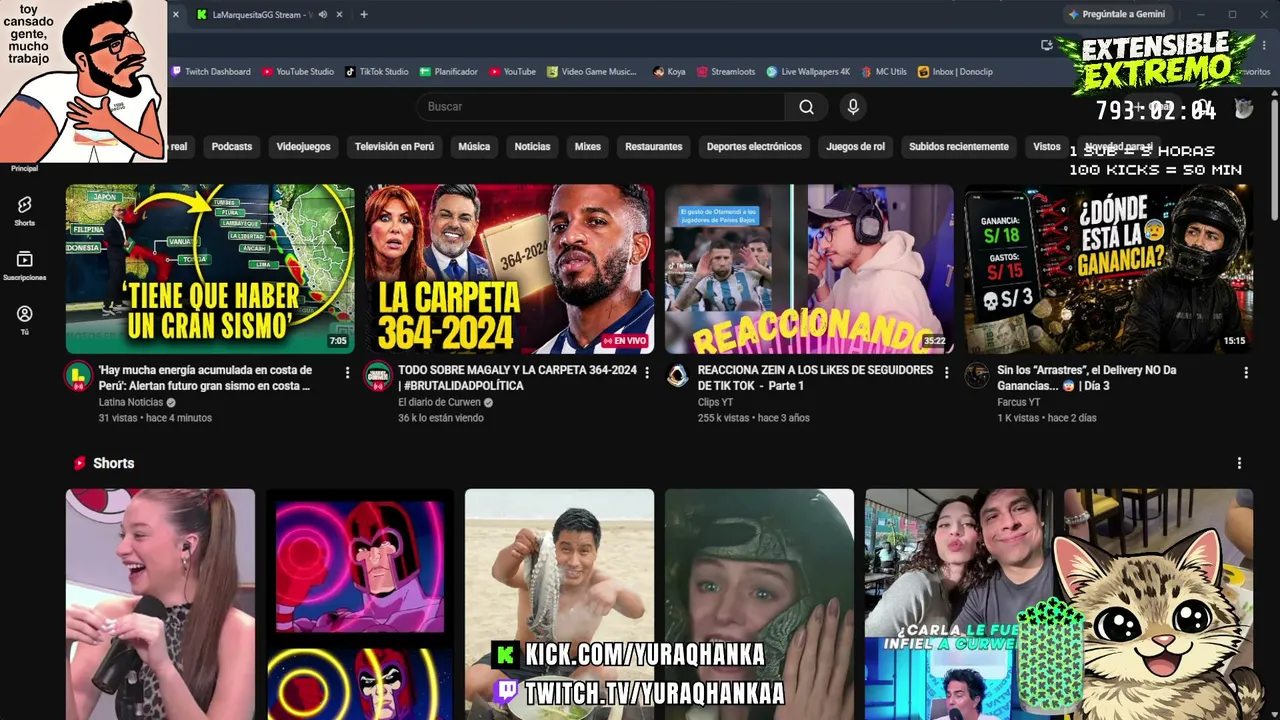Select the Vistos filter chip
The image size is (1280, 720).
1047,146
